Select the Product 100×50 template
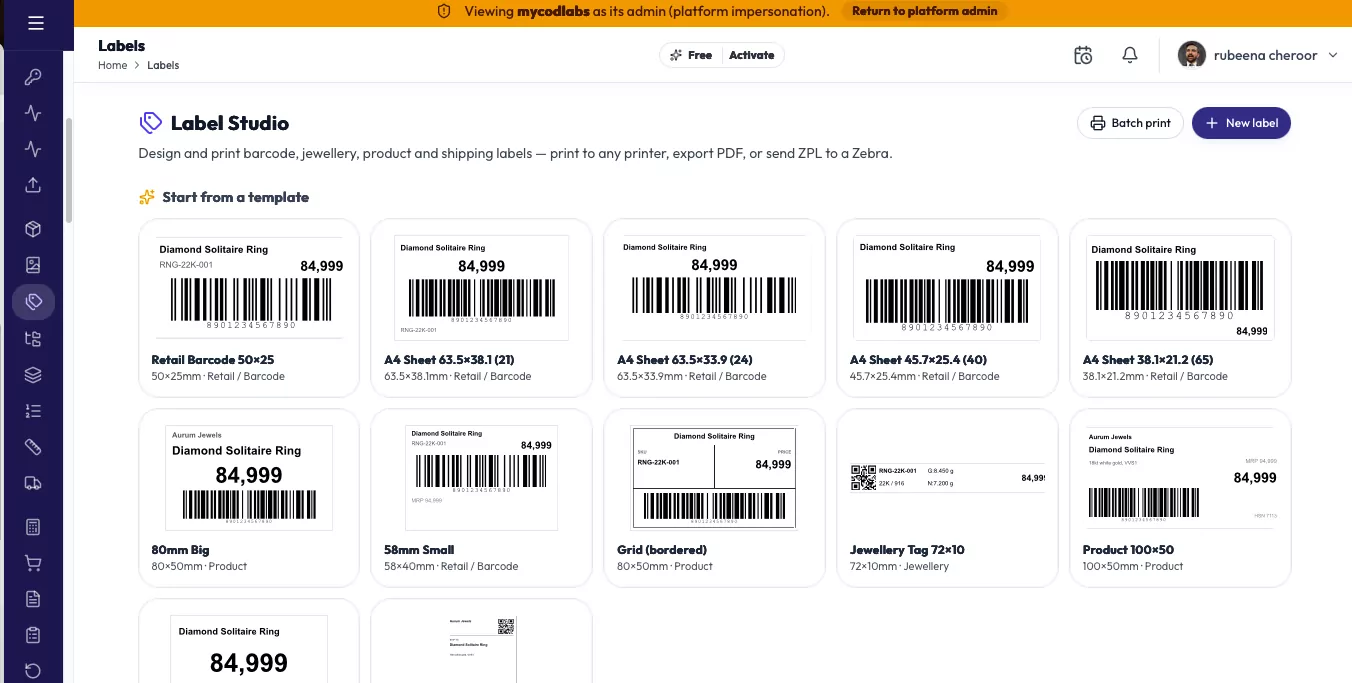The image size is (1352, 683). coord(1180,498)
